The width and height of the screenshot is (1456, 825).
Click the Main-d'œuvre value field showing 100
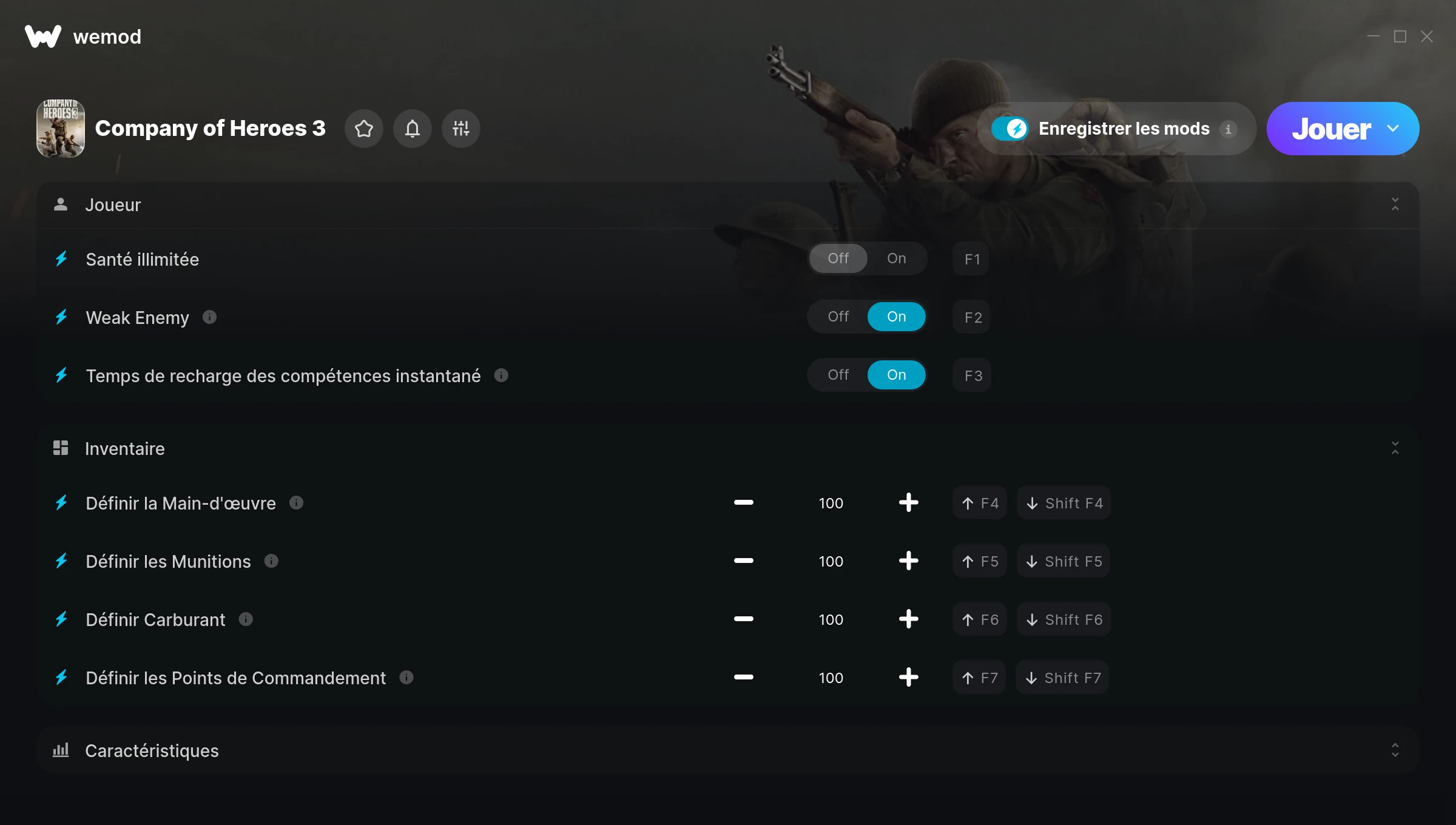831,503
